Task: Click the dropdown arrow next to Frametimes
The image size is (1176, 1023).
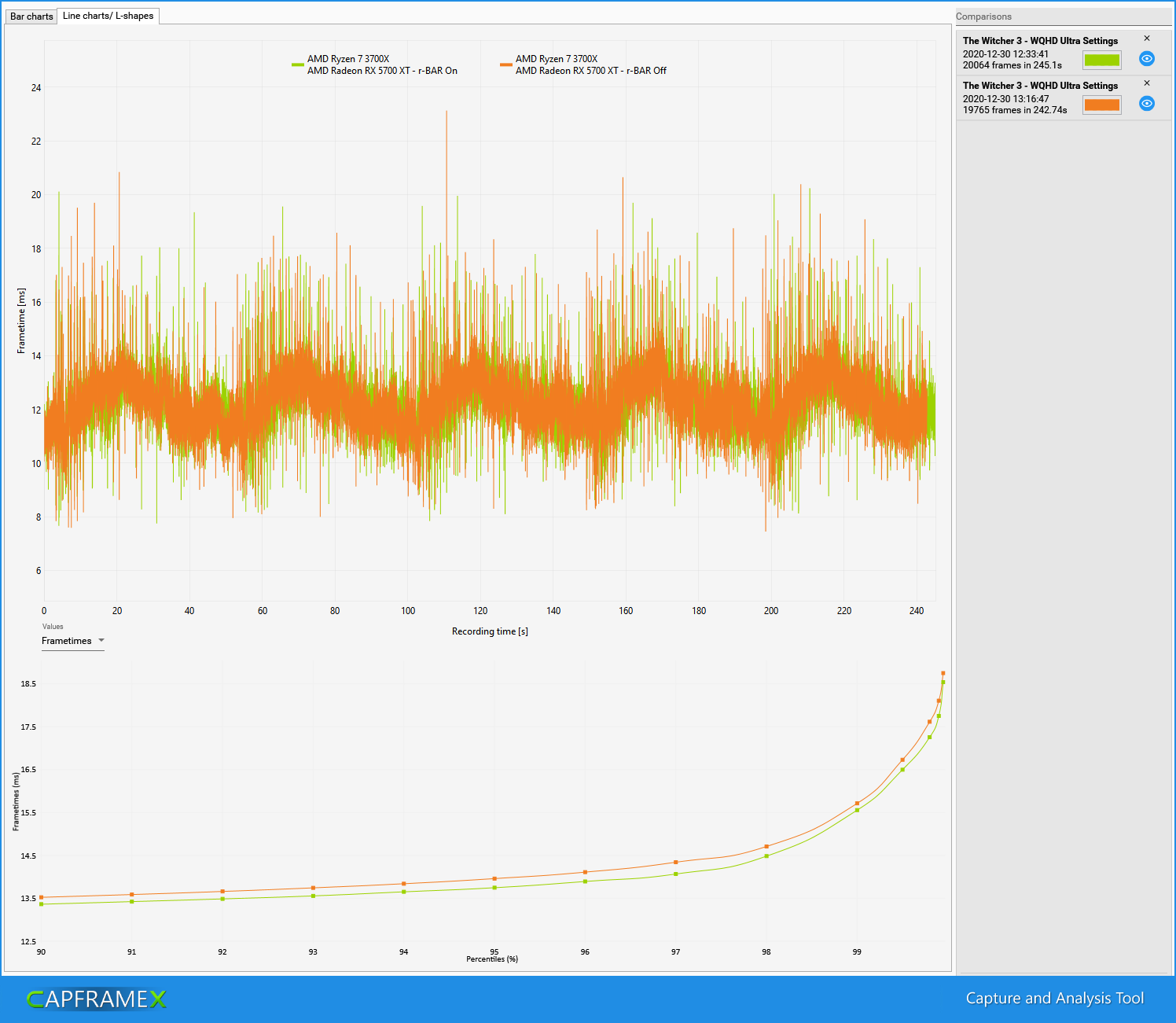Action: pos(101,641)
